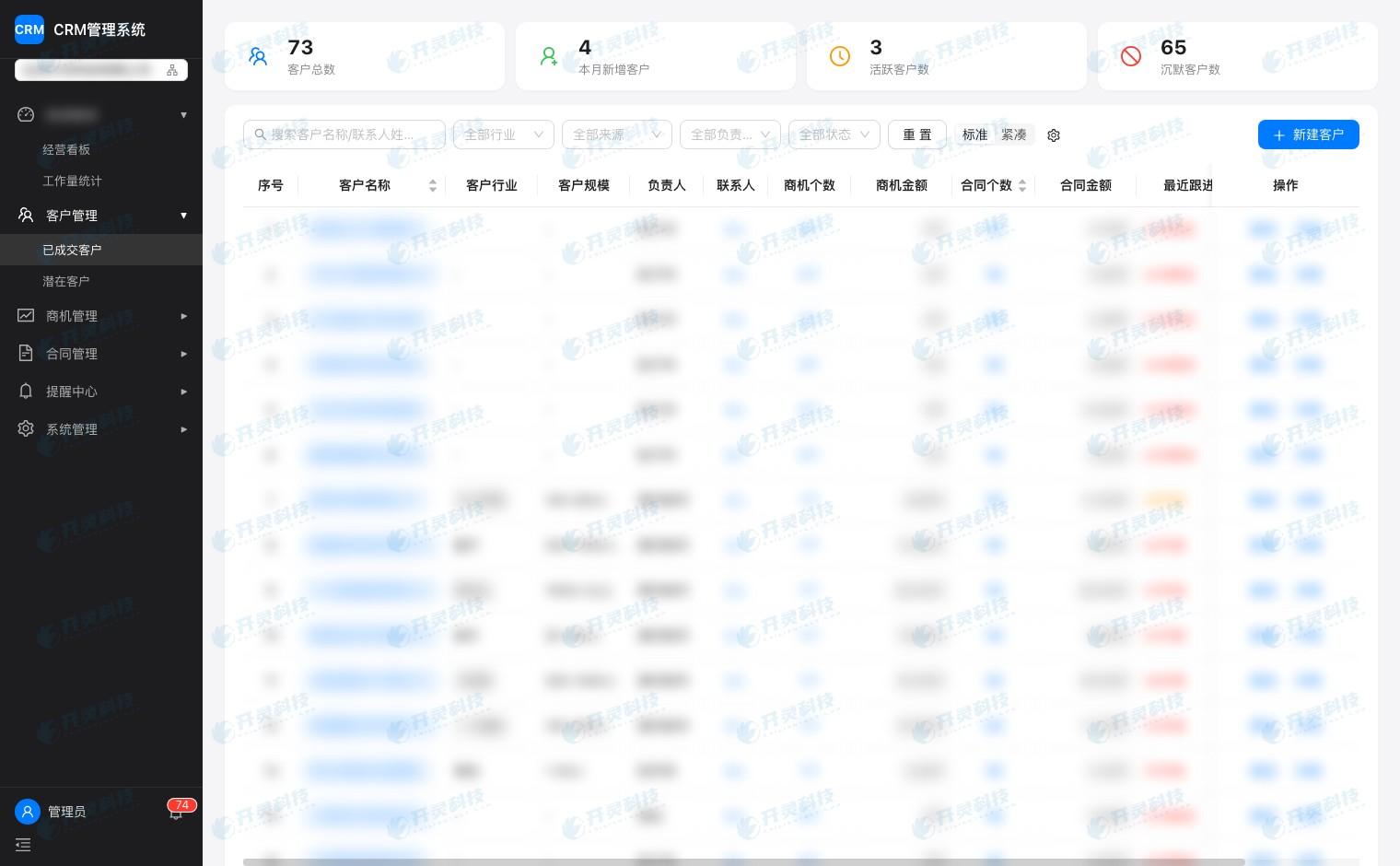Open the 全部行业 dropdown

[504, 135]
